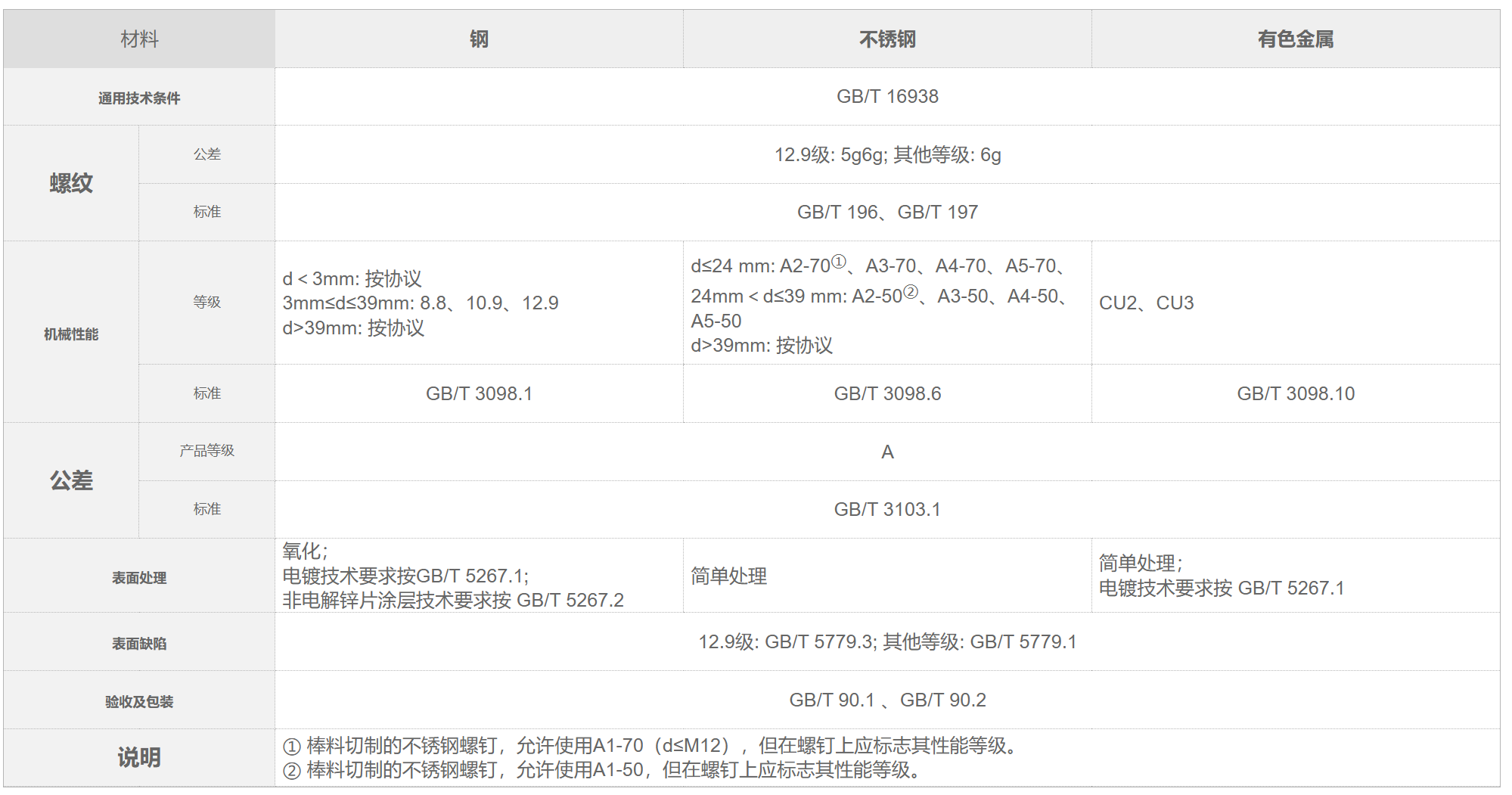Click the 标准 sub-label under 螺纹
This screenshot has height=795, width=1512.
click(206, 212)
